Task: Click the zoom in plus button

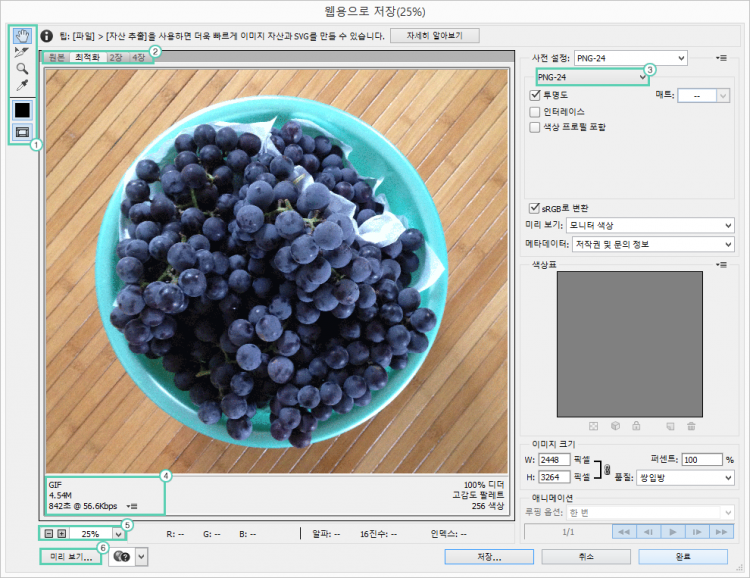Action: click(62, 534)
